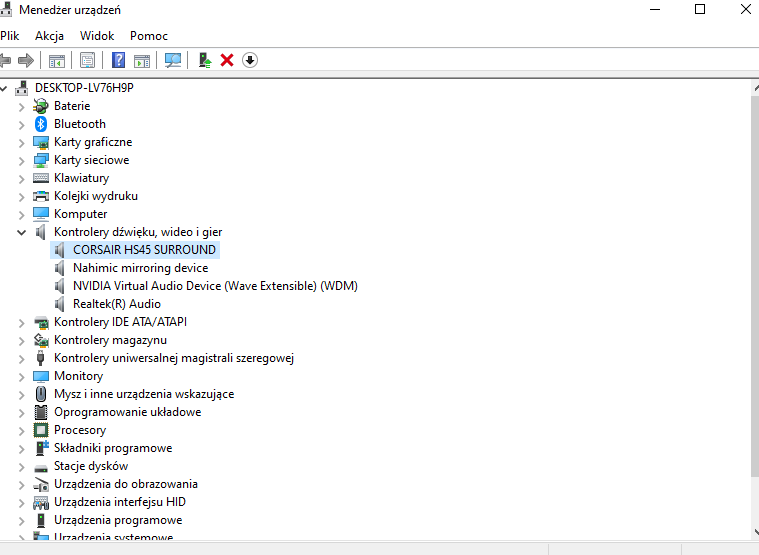Click the blue Help question-mark icon
The width and height of the screenshot is (759, 555).
118,60
